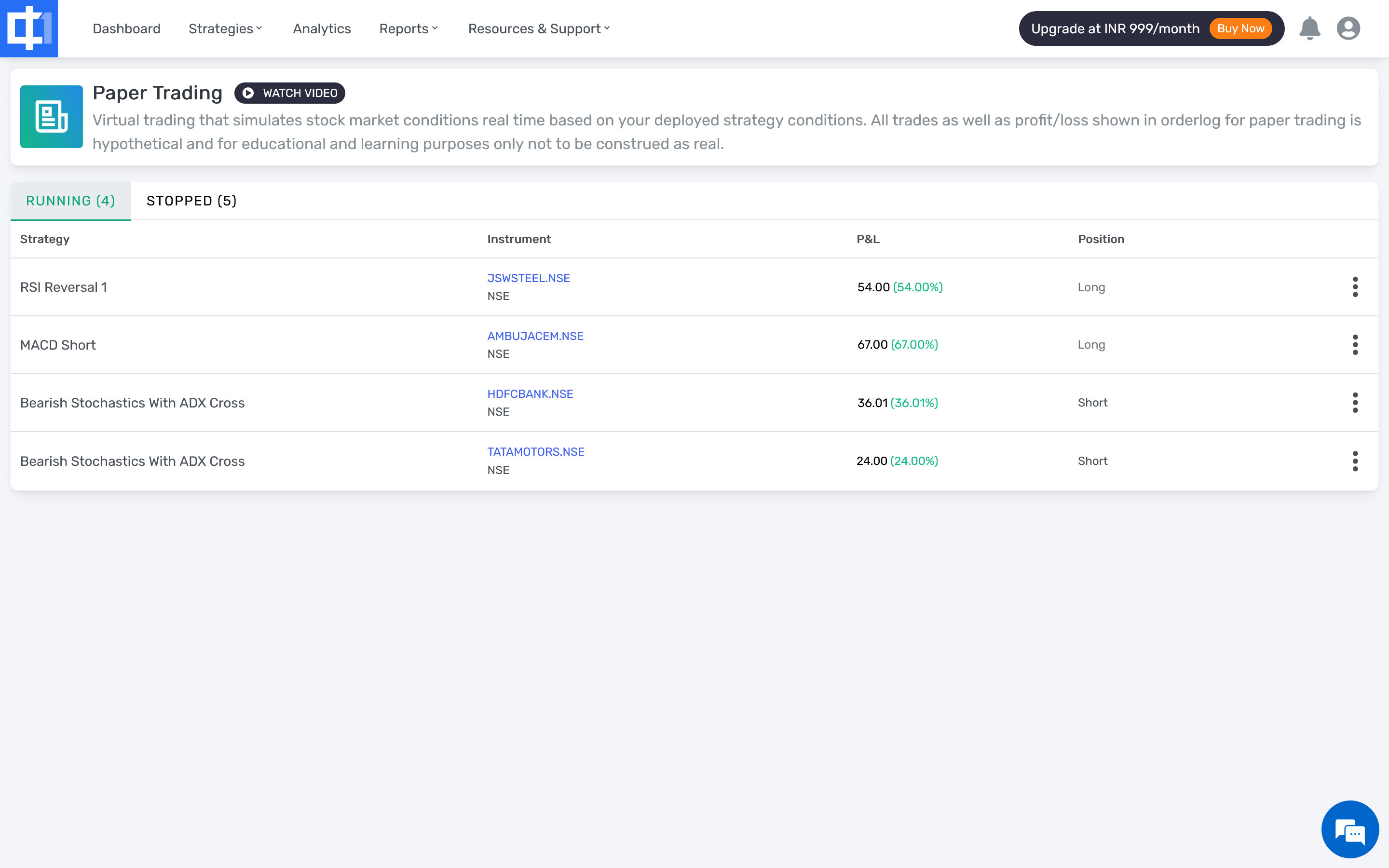Open the Analytics menu item
The width and height of the screenshot is (1389, 868).
click(321, 29)
